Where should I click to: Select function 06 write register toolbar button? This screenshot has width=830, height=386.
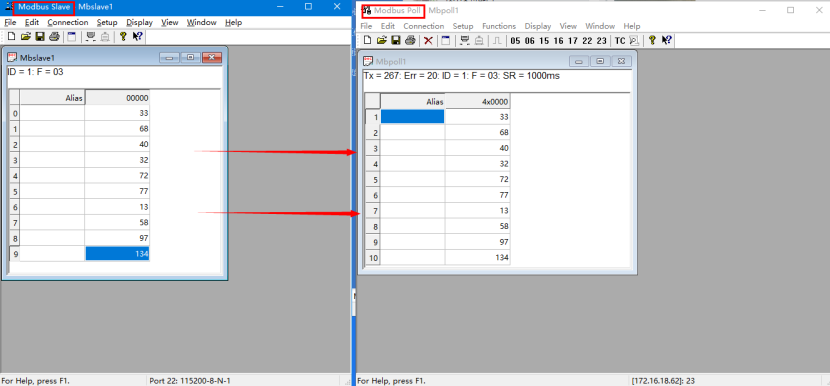point(529,41)
